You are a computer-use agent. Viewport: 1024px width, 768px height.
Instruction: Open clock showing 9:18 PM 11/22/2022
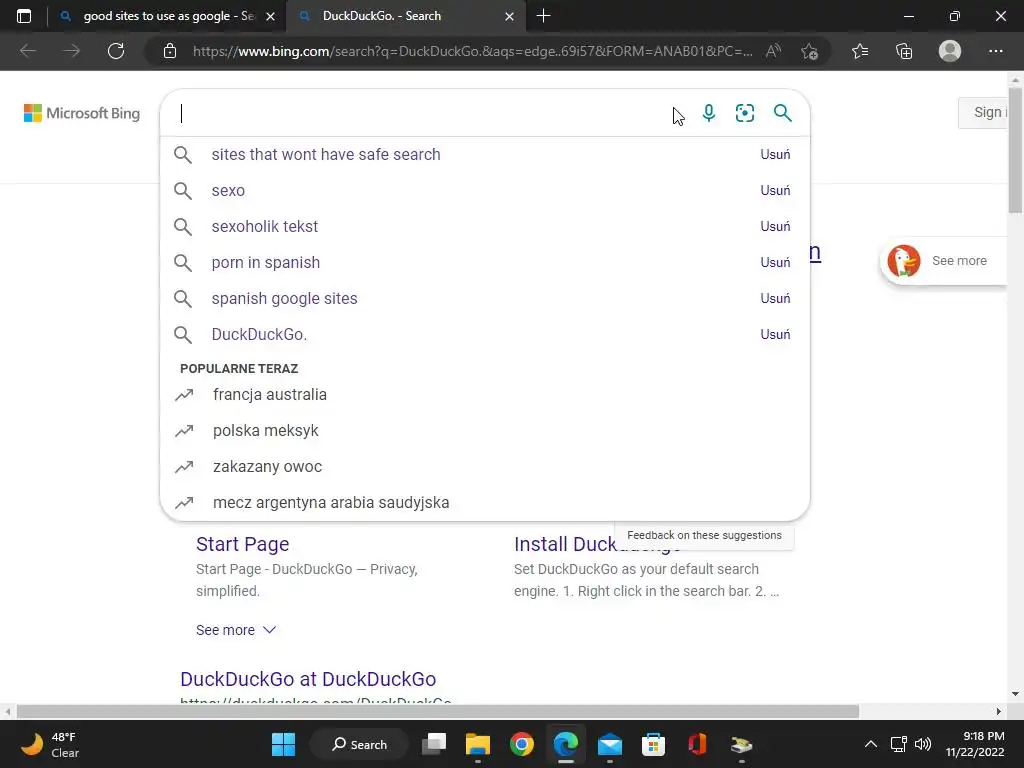975,744
